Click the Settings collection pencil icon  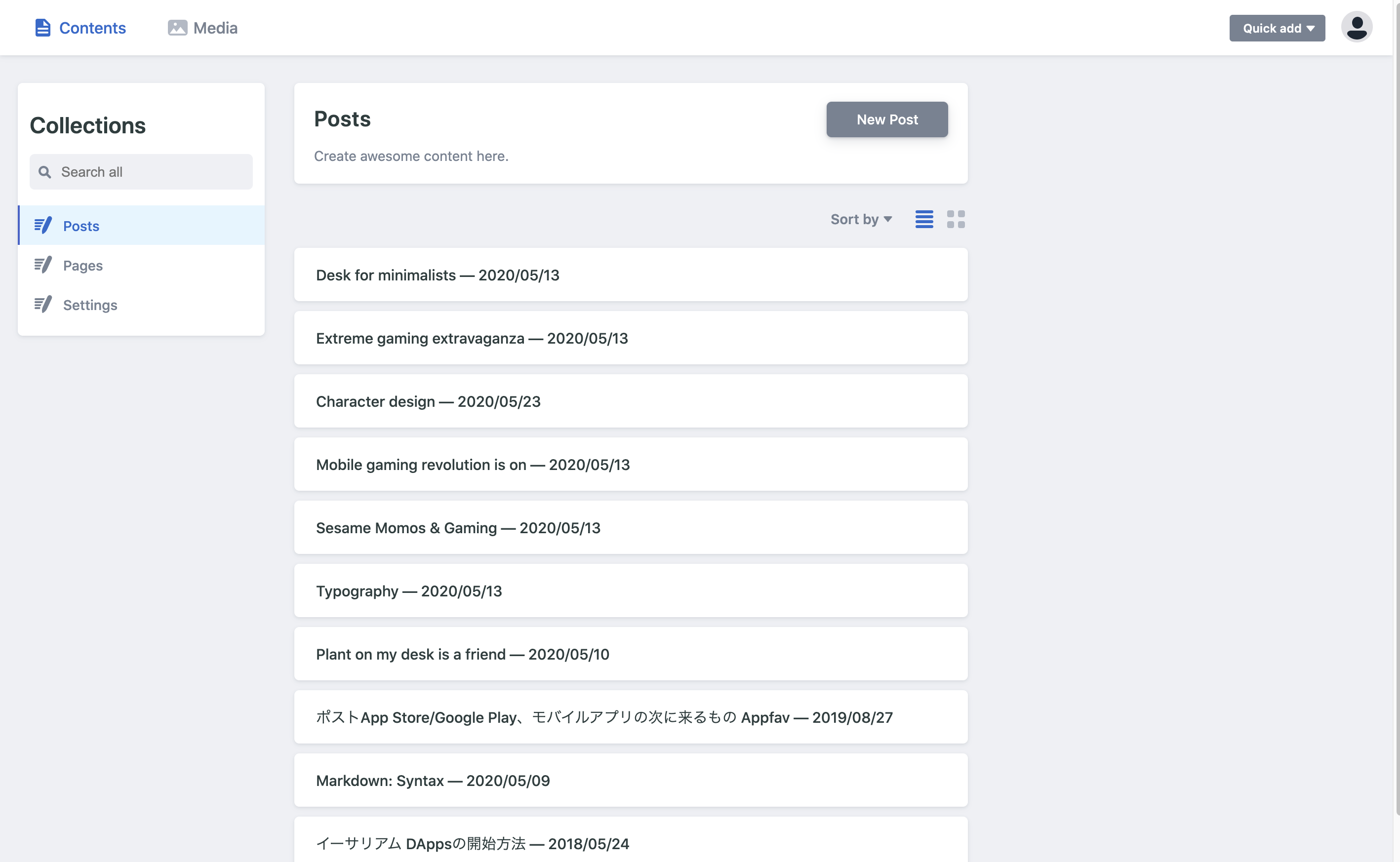pyautogui.click(x=43, y=305)
